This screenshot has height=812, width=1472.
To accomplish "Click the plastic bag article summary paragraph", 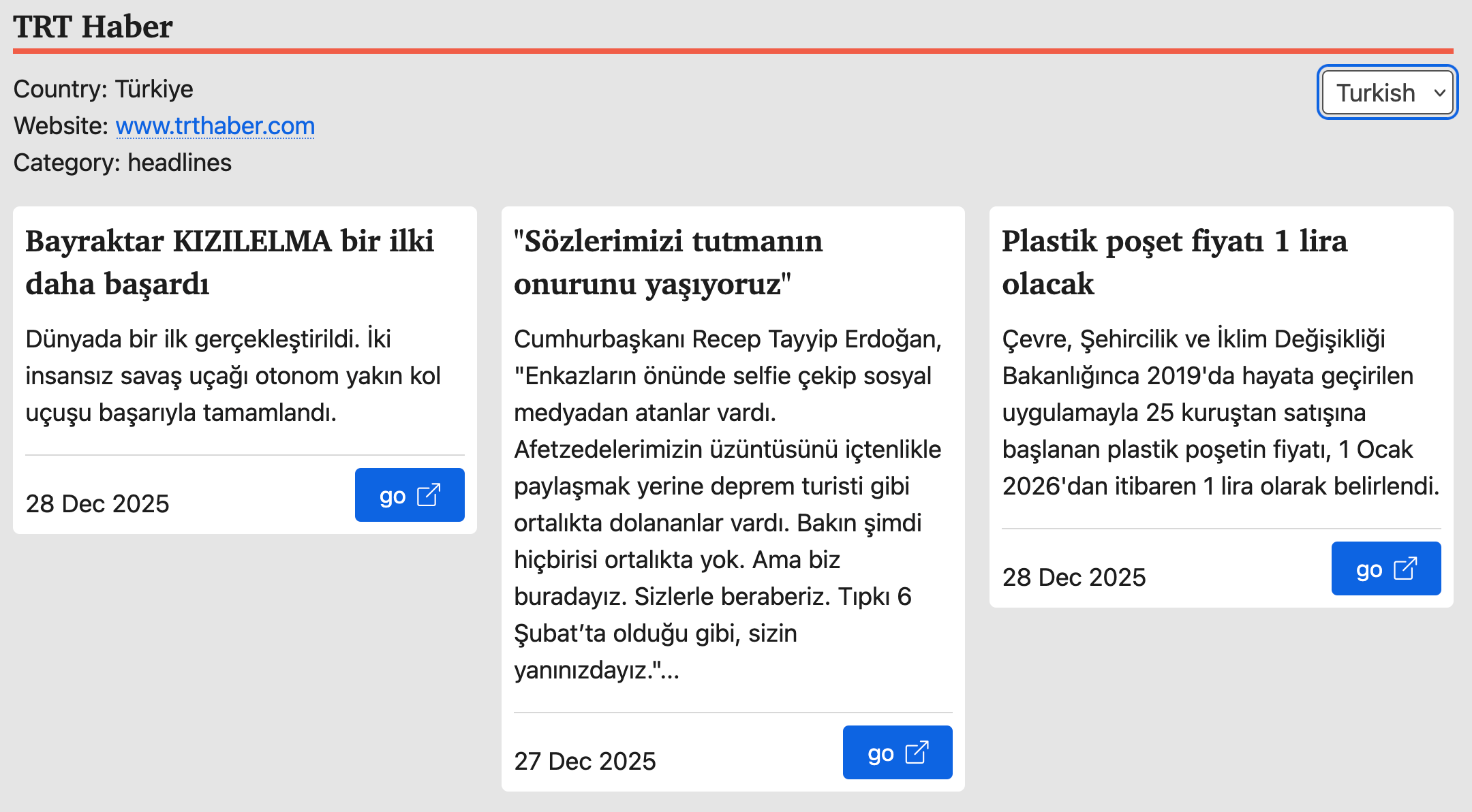I will (1220, 412).
